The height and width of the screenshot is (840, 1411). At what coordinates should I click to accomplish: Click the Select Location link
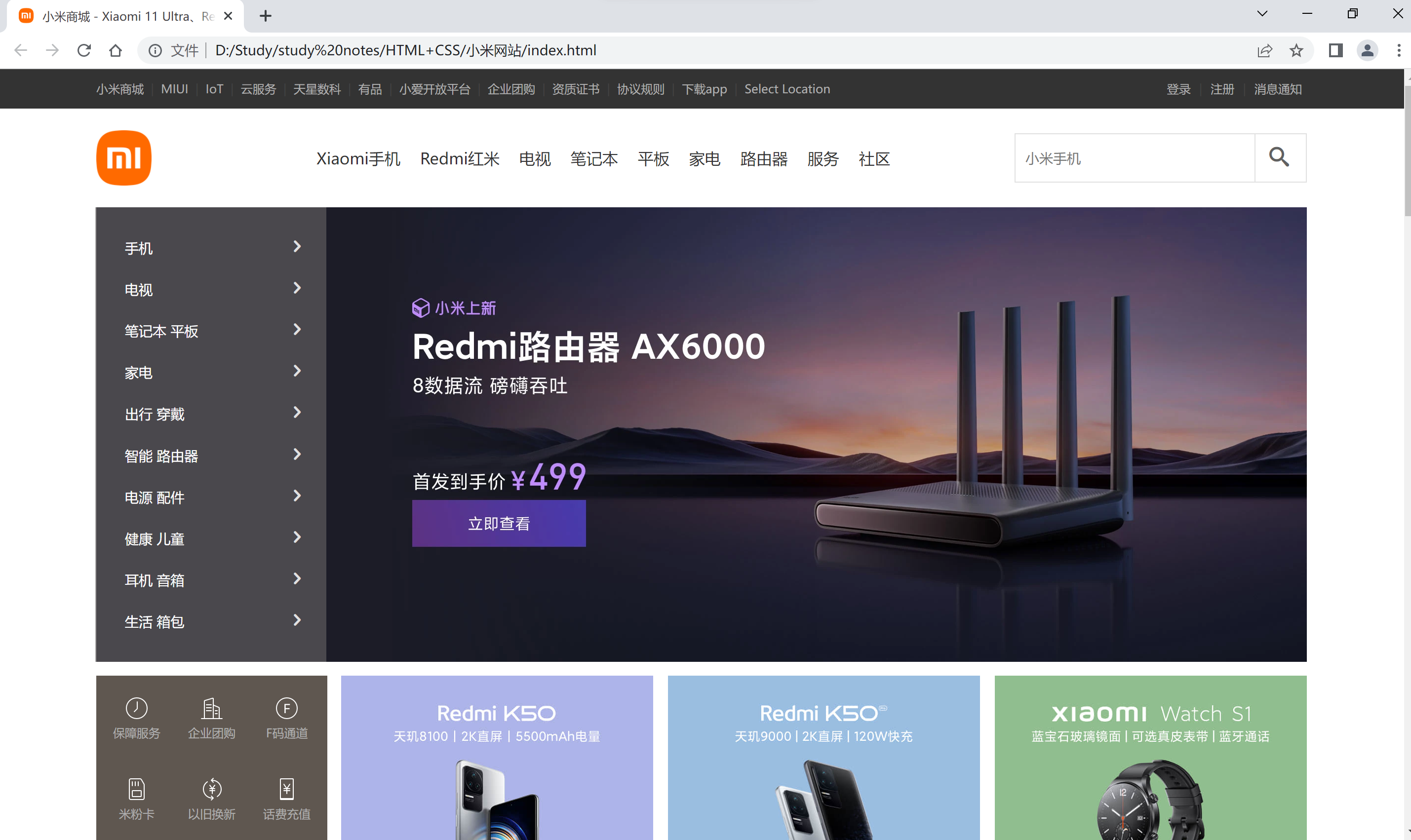787,89
